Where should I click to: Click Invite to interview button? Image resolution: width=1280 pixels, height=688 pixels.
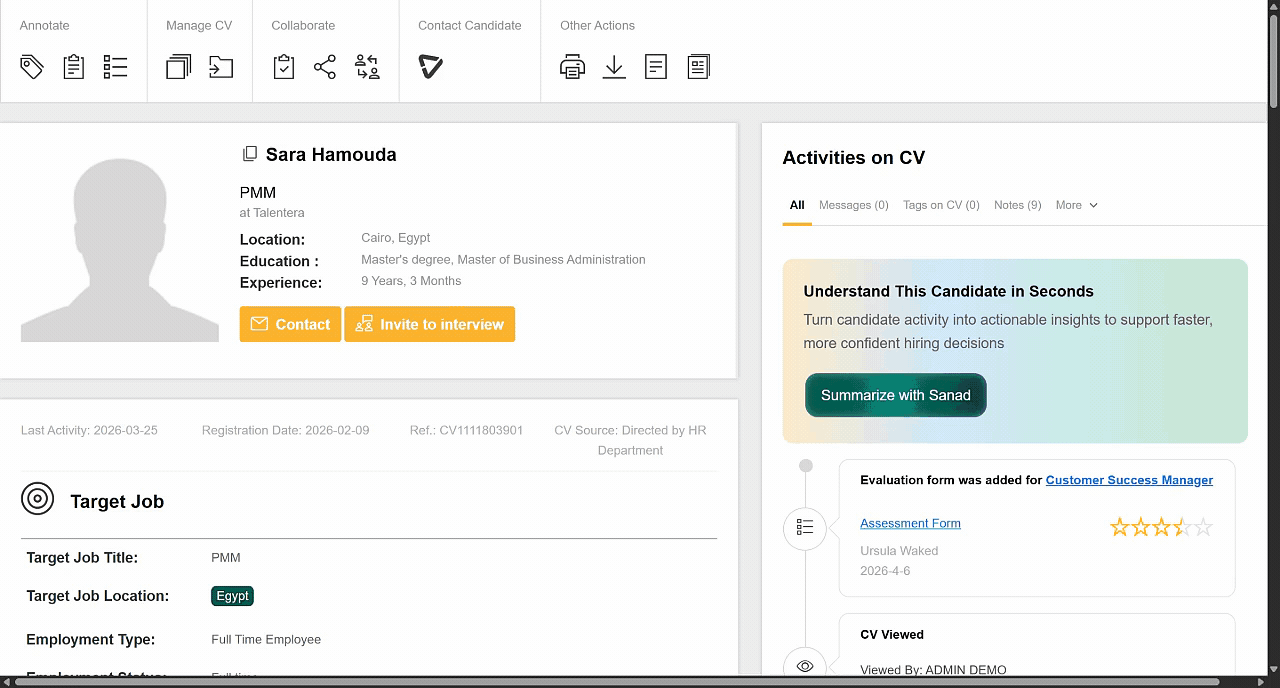tap(429, 324)
